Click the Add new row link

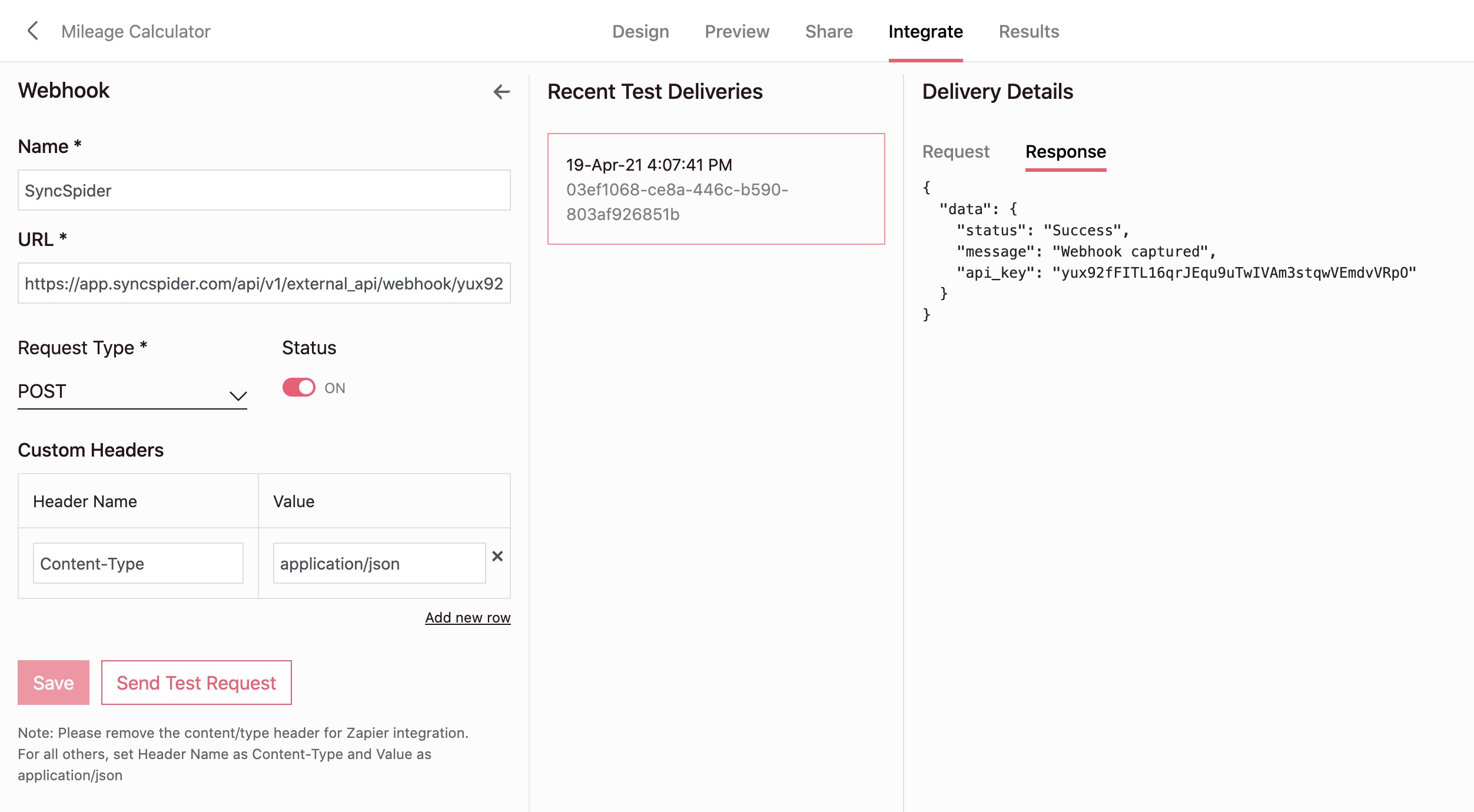(468, 618)
